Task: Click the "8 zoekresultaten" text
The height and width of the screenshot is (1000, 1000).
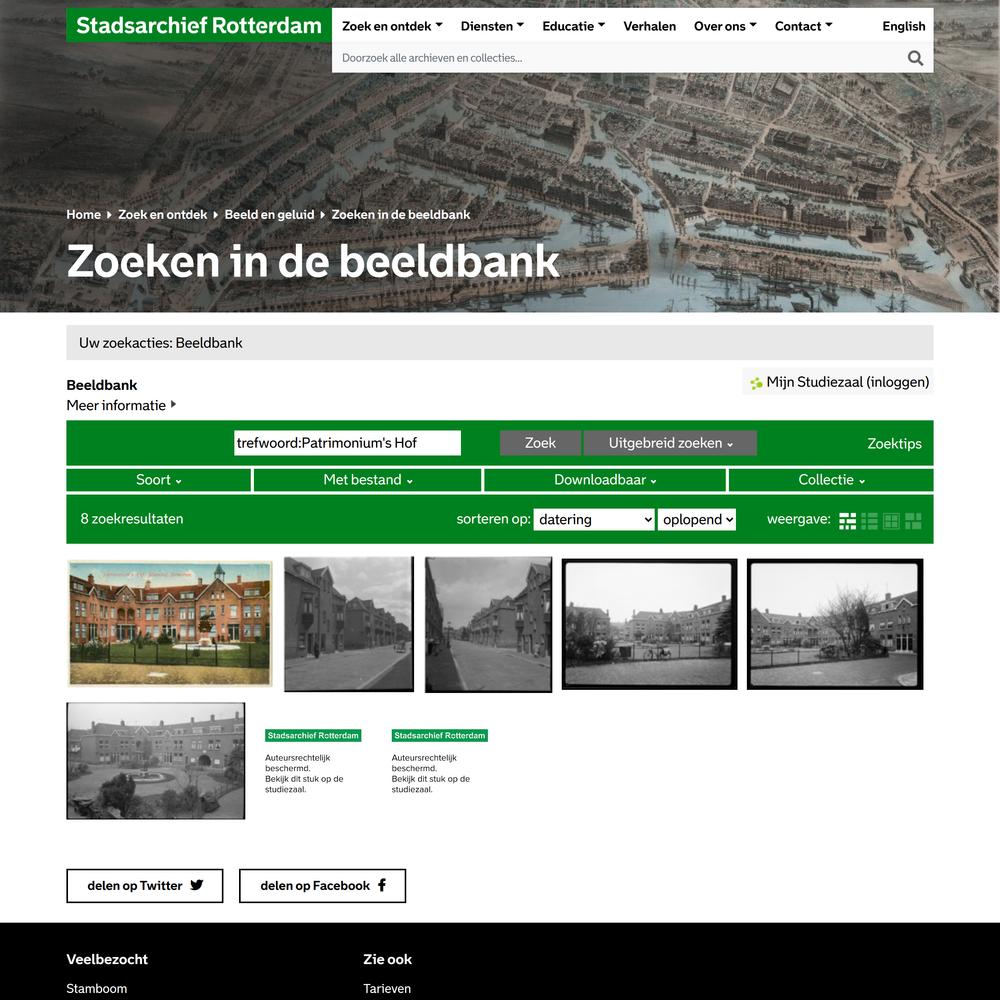Action: (132, 519)
